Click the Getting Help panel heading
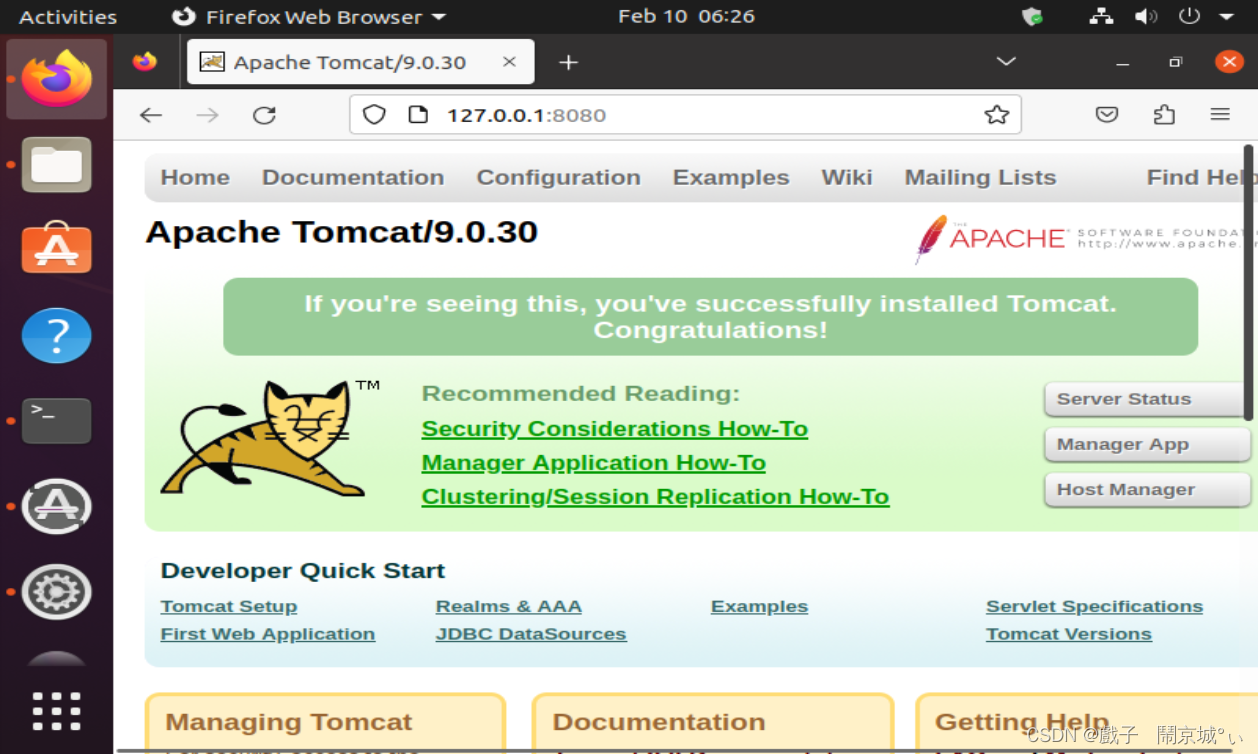 pyautogui.click(x=1021, y=722)
